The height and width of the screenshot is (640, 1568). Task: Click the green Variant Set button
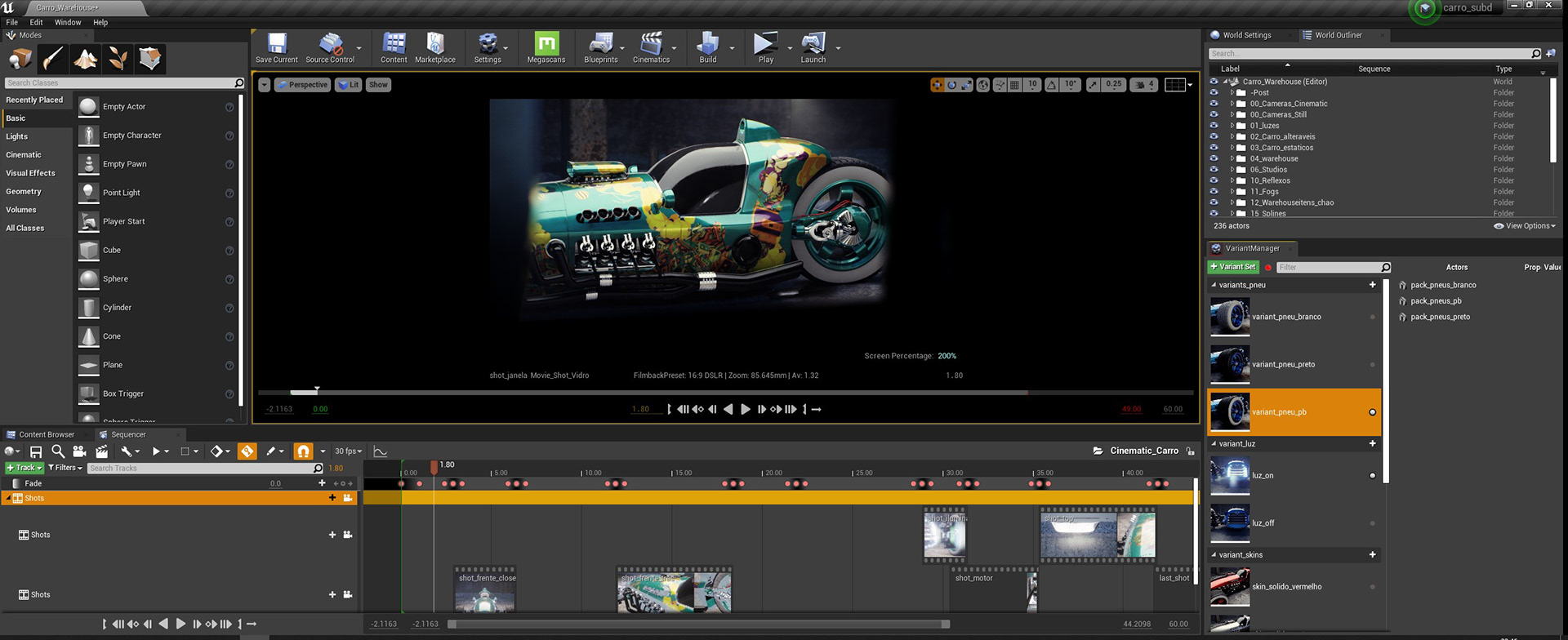pos(1233,267)
